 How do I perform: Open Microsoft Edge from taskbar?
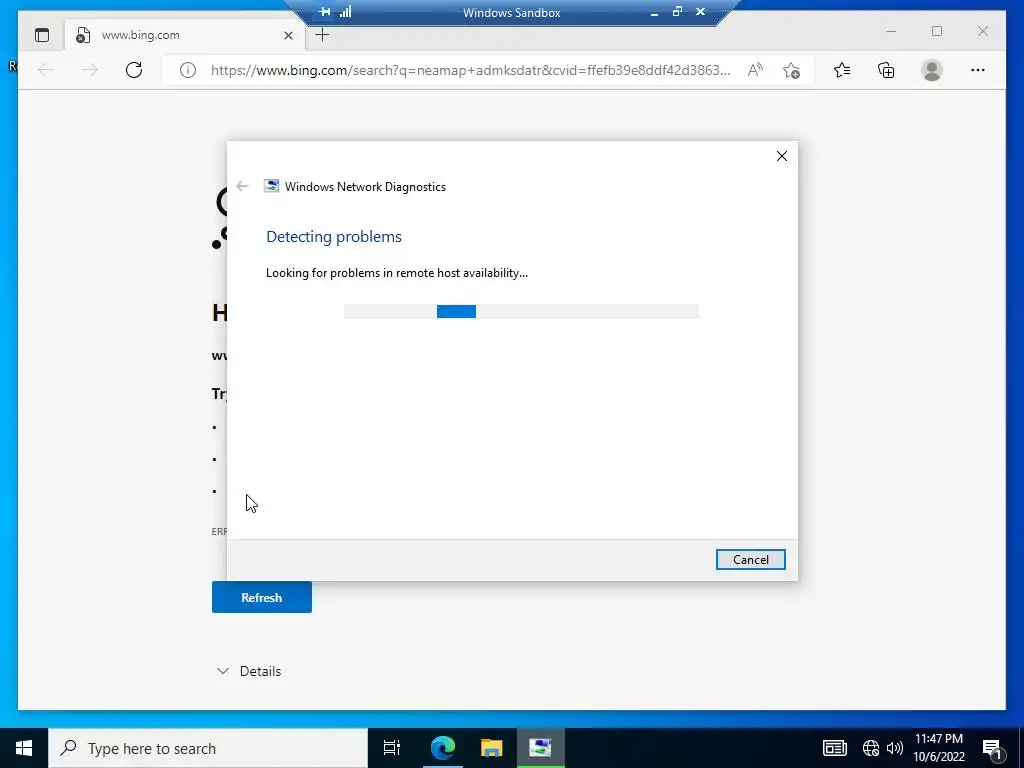click(443, 748)
